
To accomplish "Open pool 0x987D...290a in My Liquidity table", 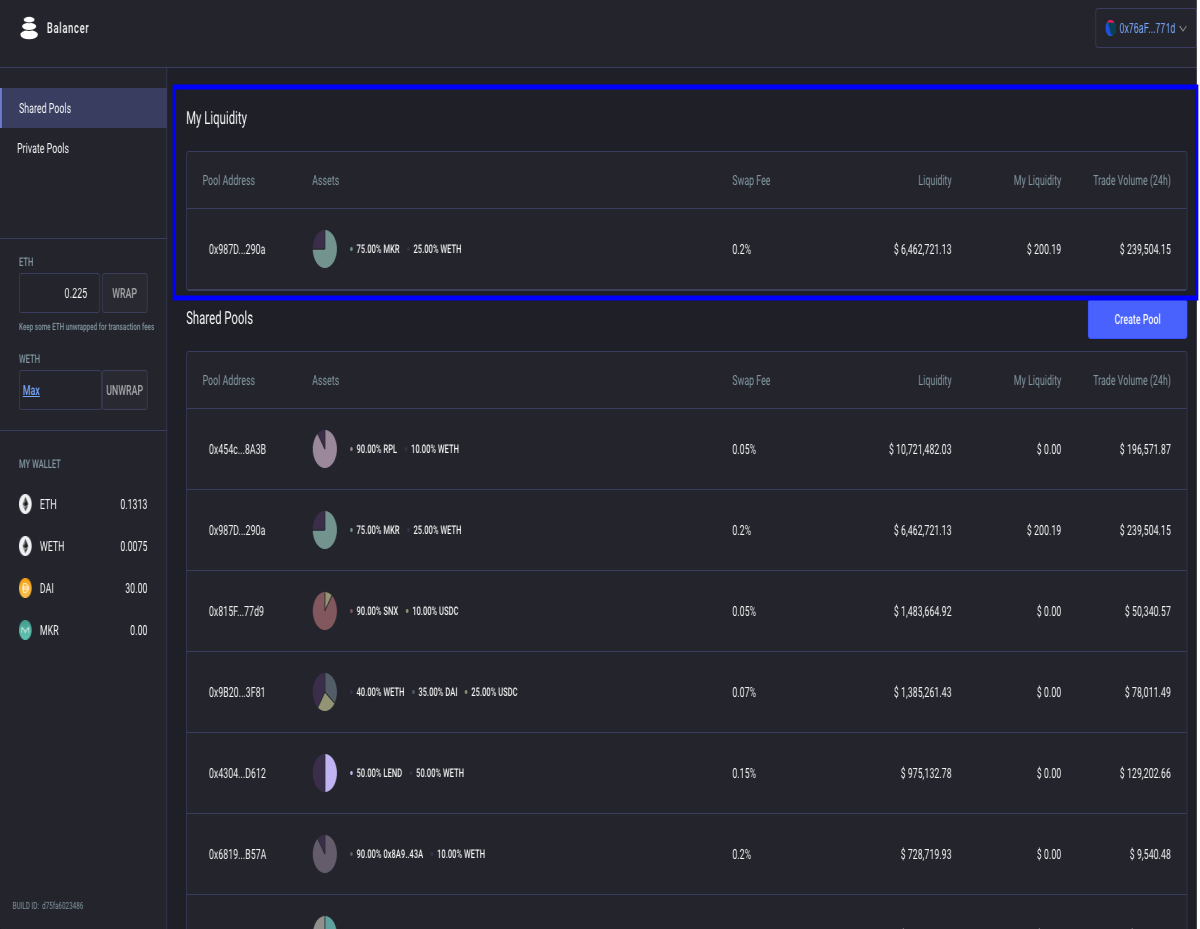I will point(237,249).
